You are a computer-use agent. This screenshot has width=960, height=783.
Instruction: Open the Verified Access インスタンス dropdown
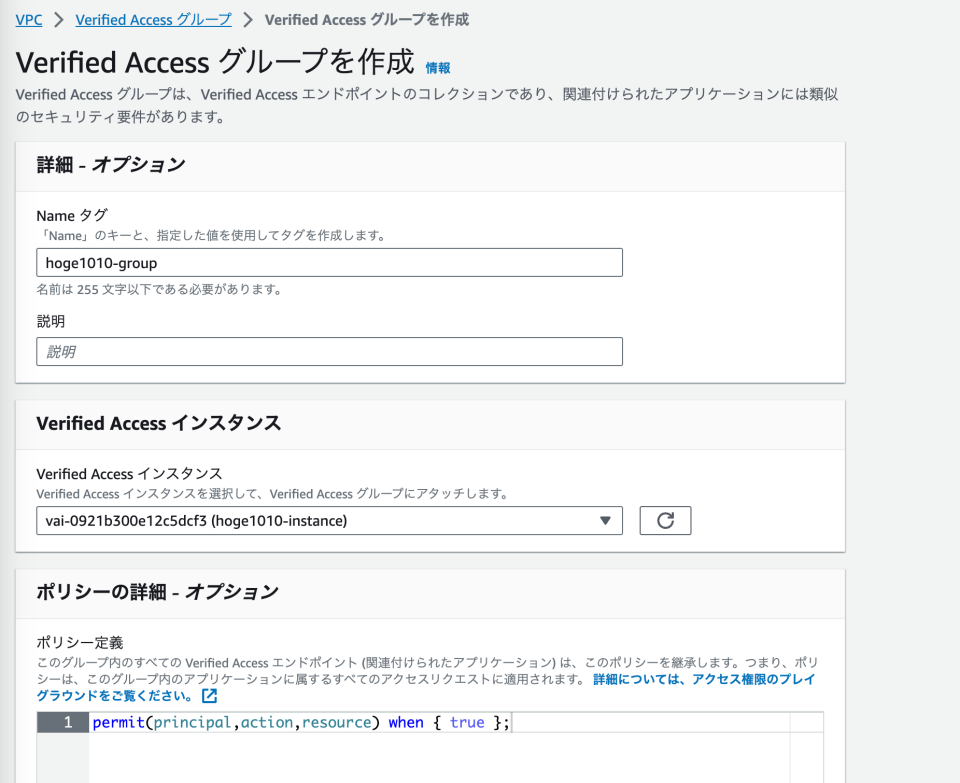point(329,521)
